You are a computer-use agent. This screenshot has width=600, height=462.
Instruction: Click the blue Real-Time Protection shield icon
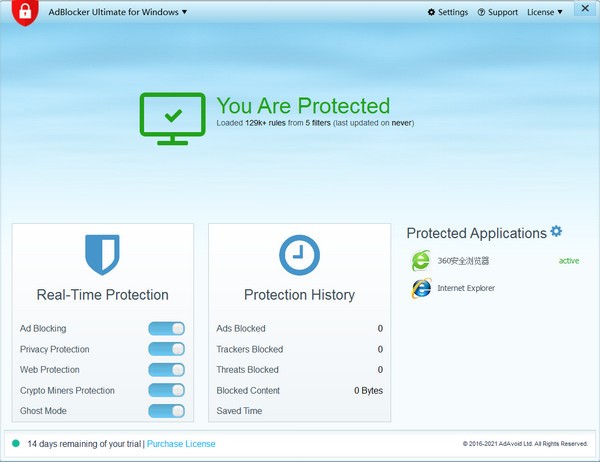pos(102,255)
